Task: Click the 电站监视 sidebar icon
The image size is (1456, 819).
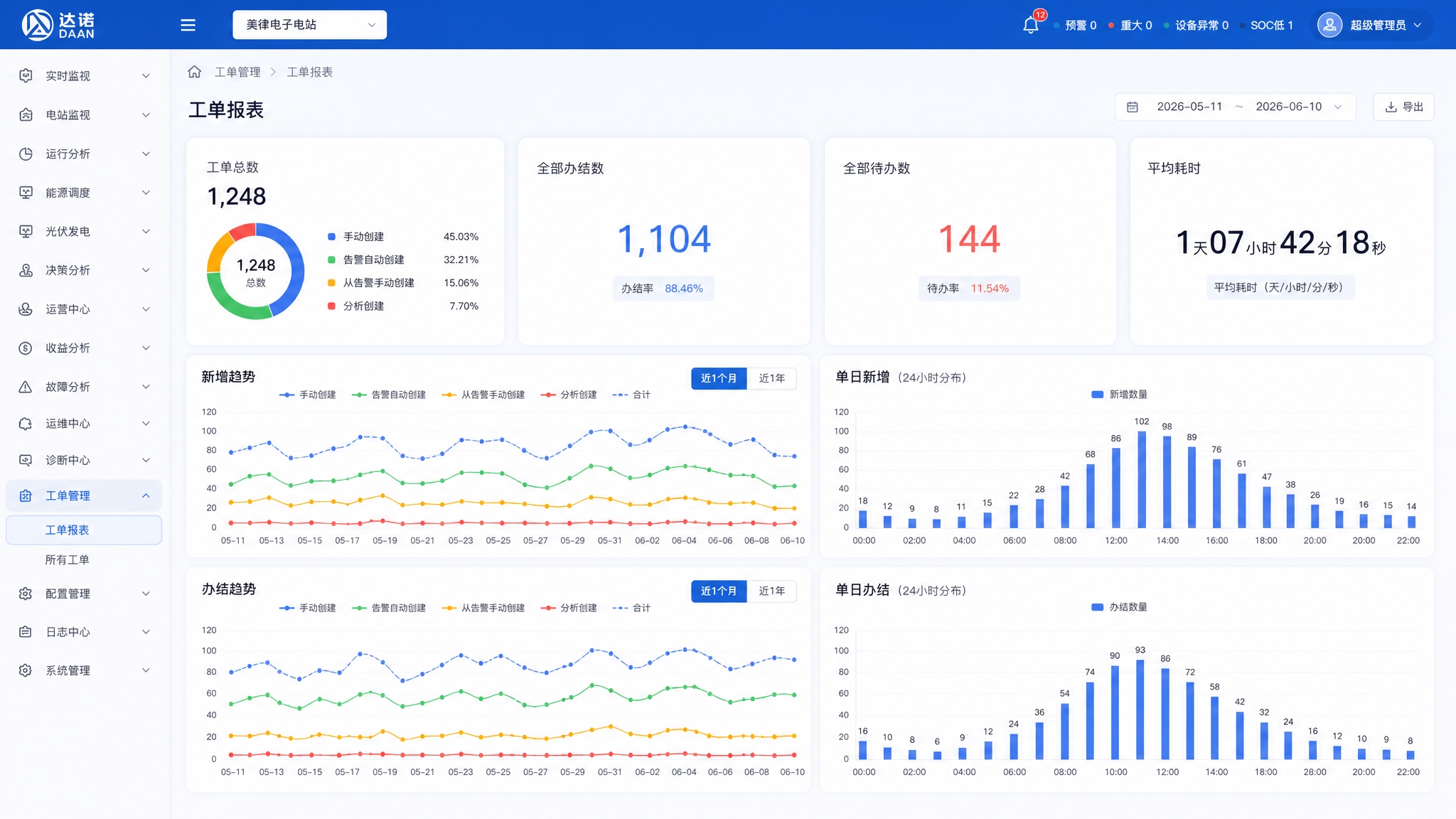Action: point(26,114)
